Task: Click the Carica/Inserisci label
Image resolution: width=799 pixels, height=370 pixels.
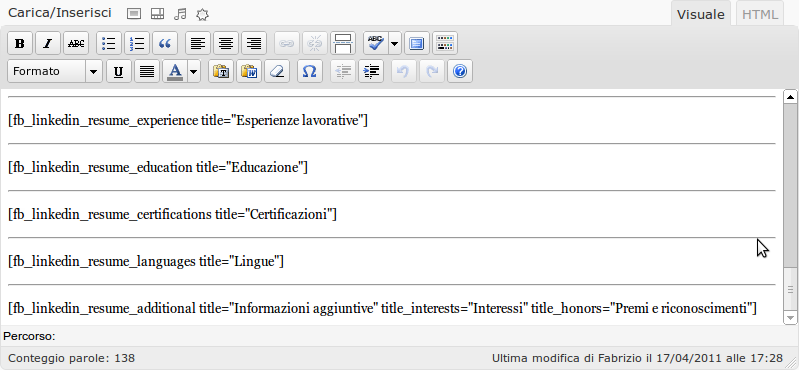Action: point(60,13)
